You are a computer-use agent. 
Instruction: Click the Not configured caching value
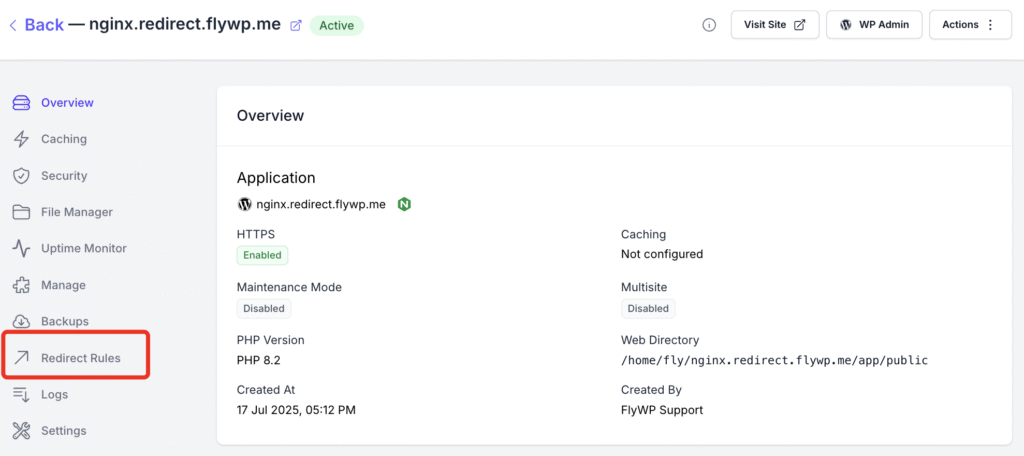click(662, 254)
